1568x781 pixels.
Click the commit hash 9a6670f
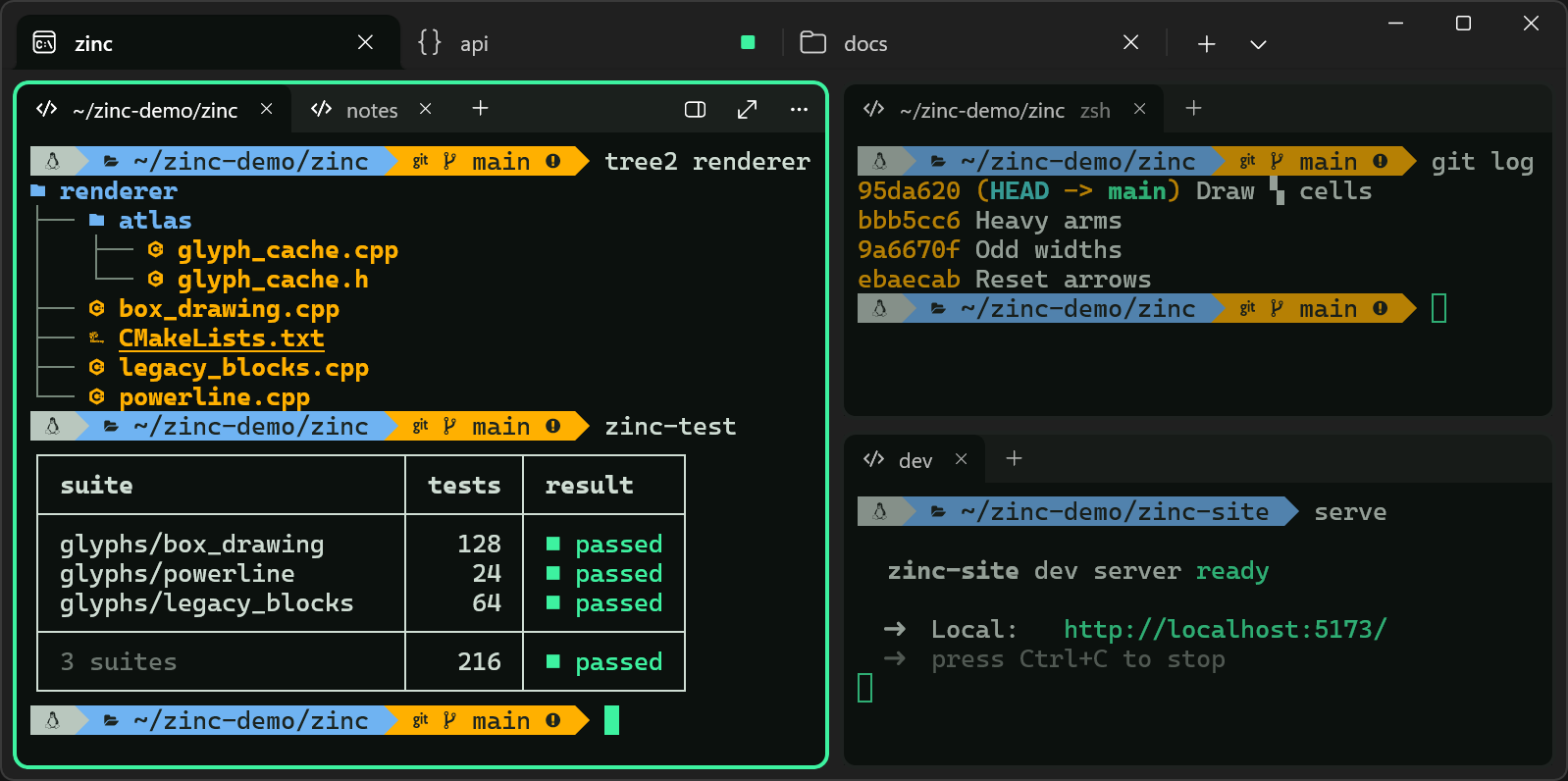tap(909, 249)
